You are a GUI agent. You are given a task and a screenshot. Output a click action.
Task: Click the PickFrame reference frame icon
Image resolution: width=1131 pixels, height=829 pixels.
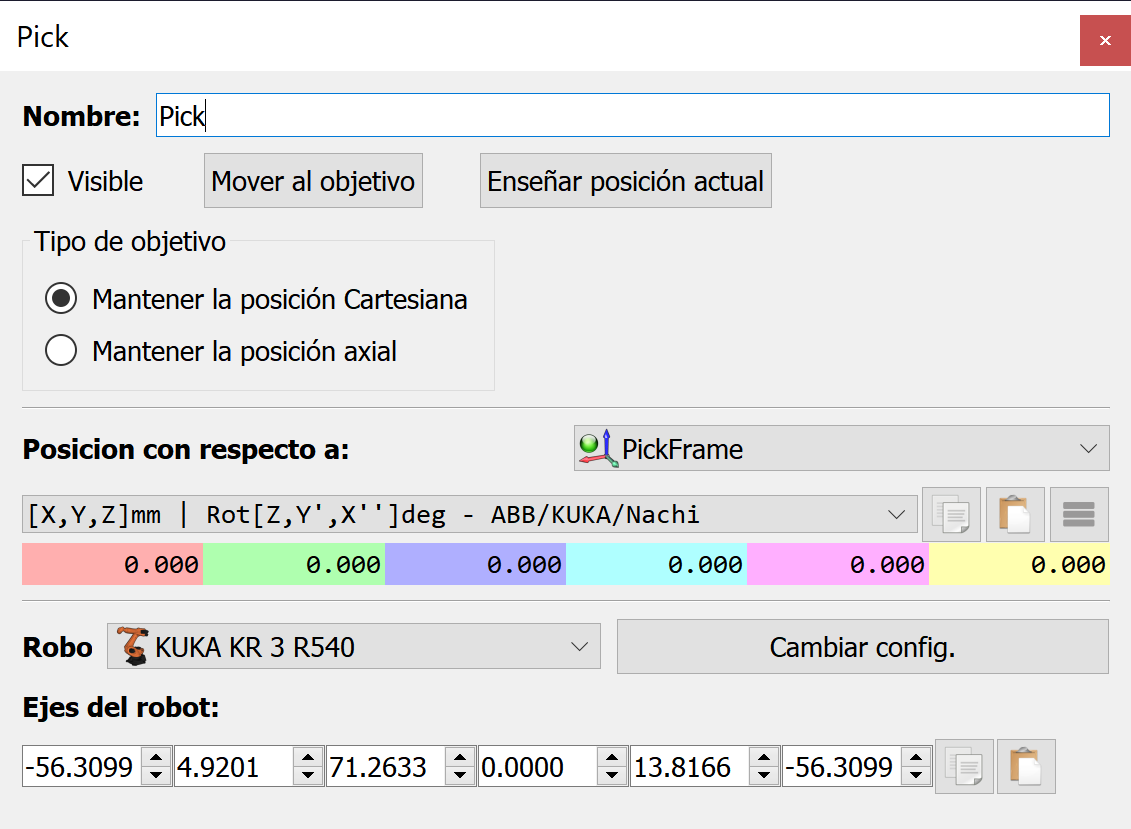(x=598, y=449)
